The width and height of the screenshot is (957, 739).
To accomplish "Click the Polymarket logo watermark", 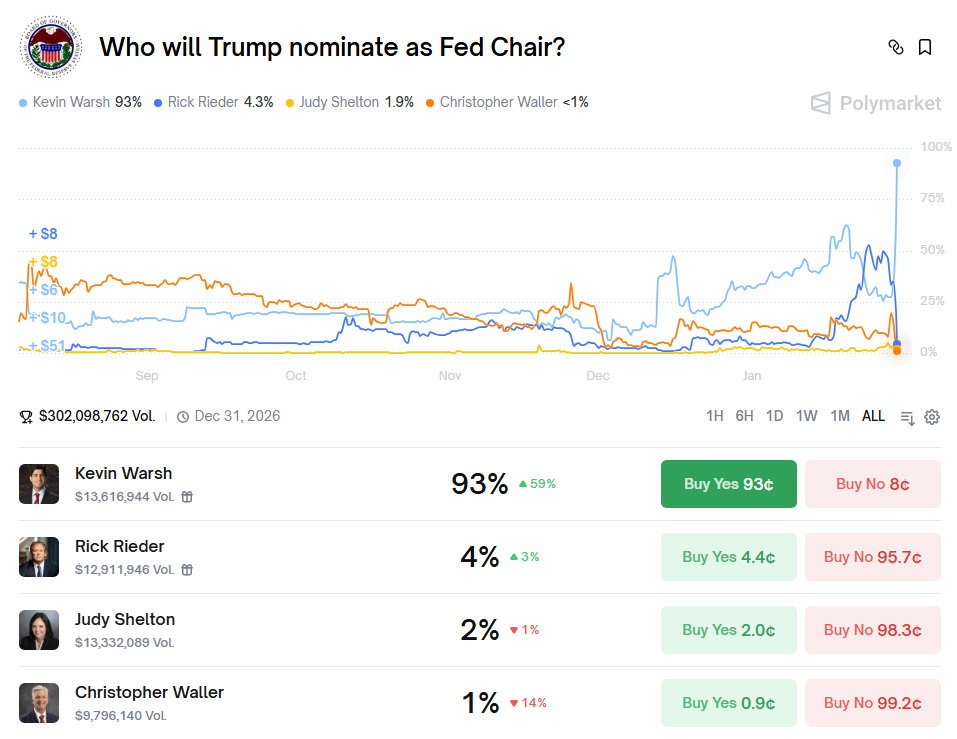I will (x=875, y=103).
